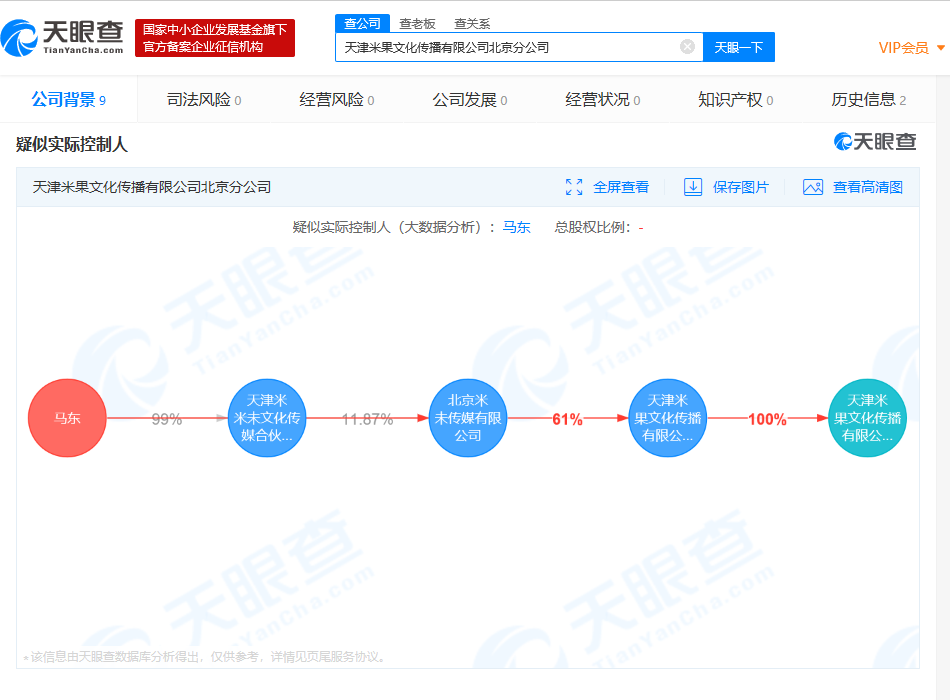This screenshot has height=700, width=950.
Task: Click the view HD image icon
Action: (x=812, y=187)
